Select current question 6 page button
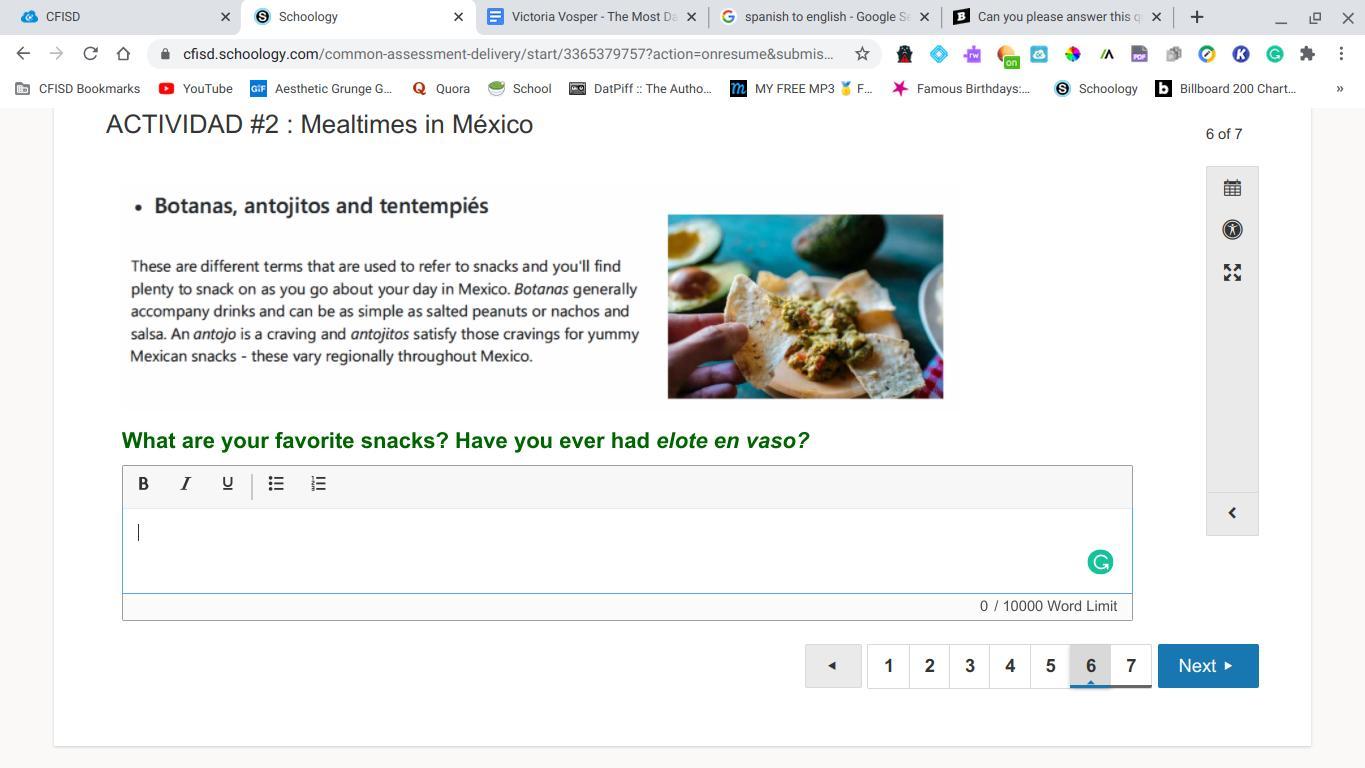 tap(1090, 666)
